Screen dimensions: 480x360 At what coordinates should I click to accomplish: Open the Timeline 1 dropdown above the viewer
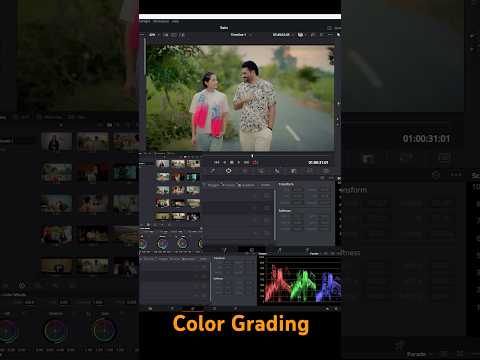240,35
